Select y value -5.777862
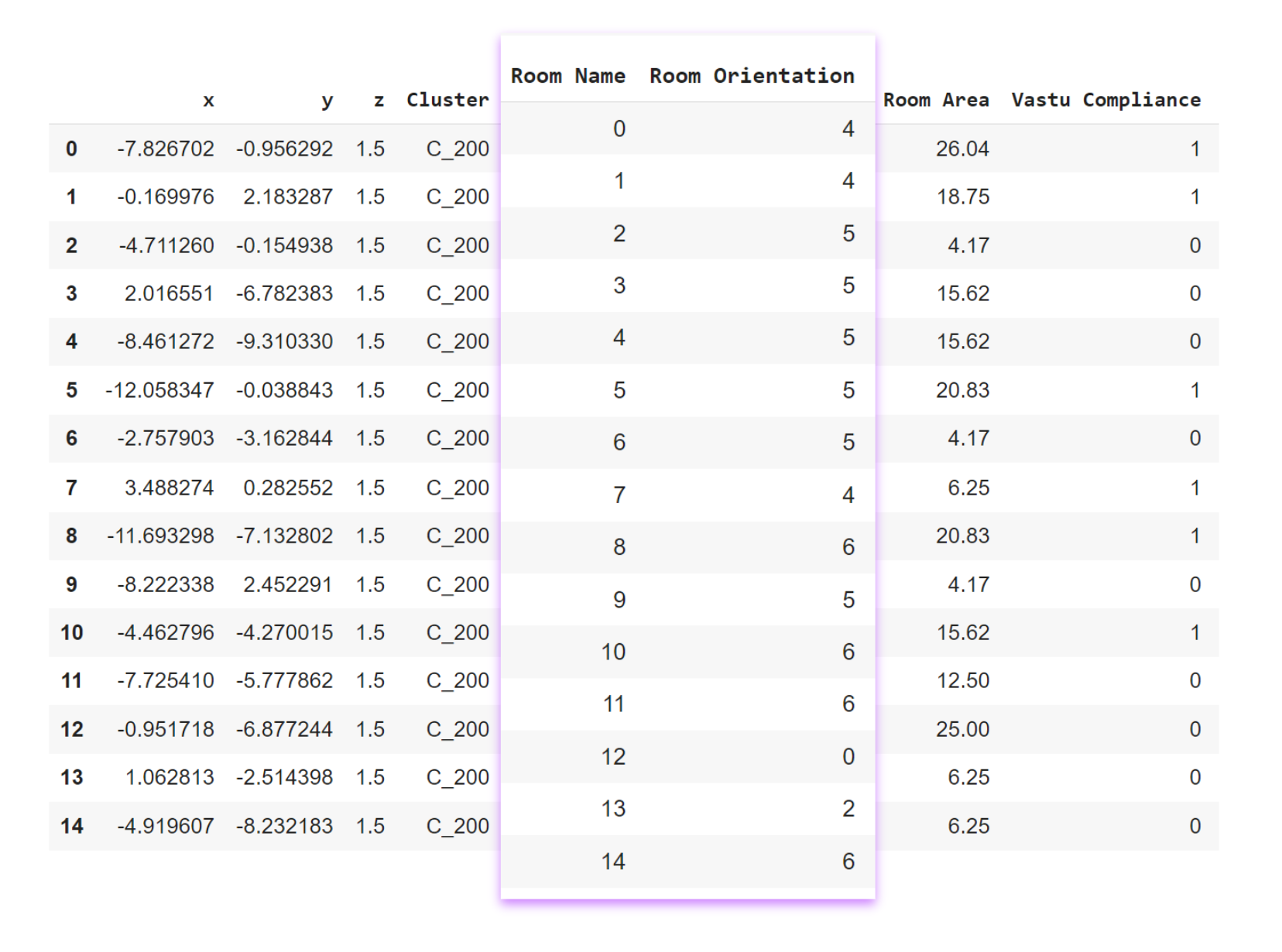The image size is (1282, 952). click(x=284, y=680)
